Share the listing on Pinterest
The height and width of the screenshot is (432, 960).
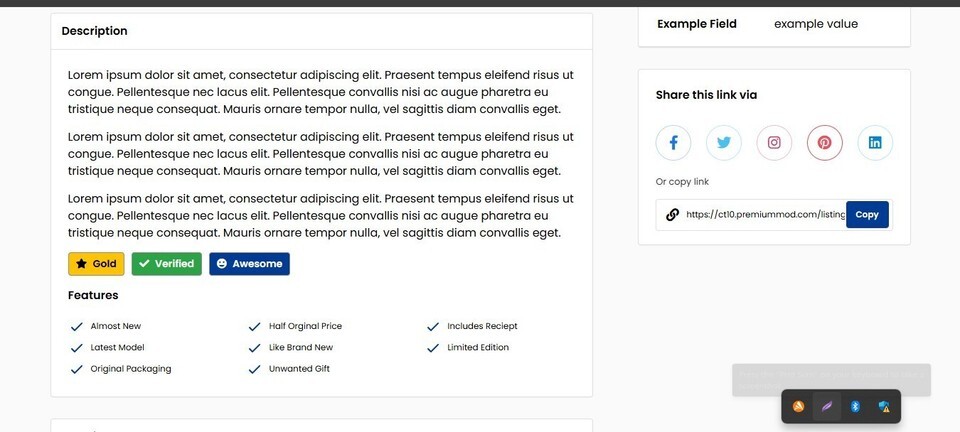pyautogui.click(x=825, y=143)
